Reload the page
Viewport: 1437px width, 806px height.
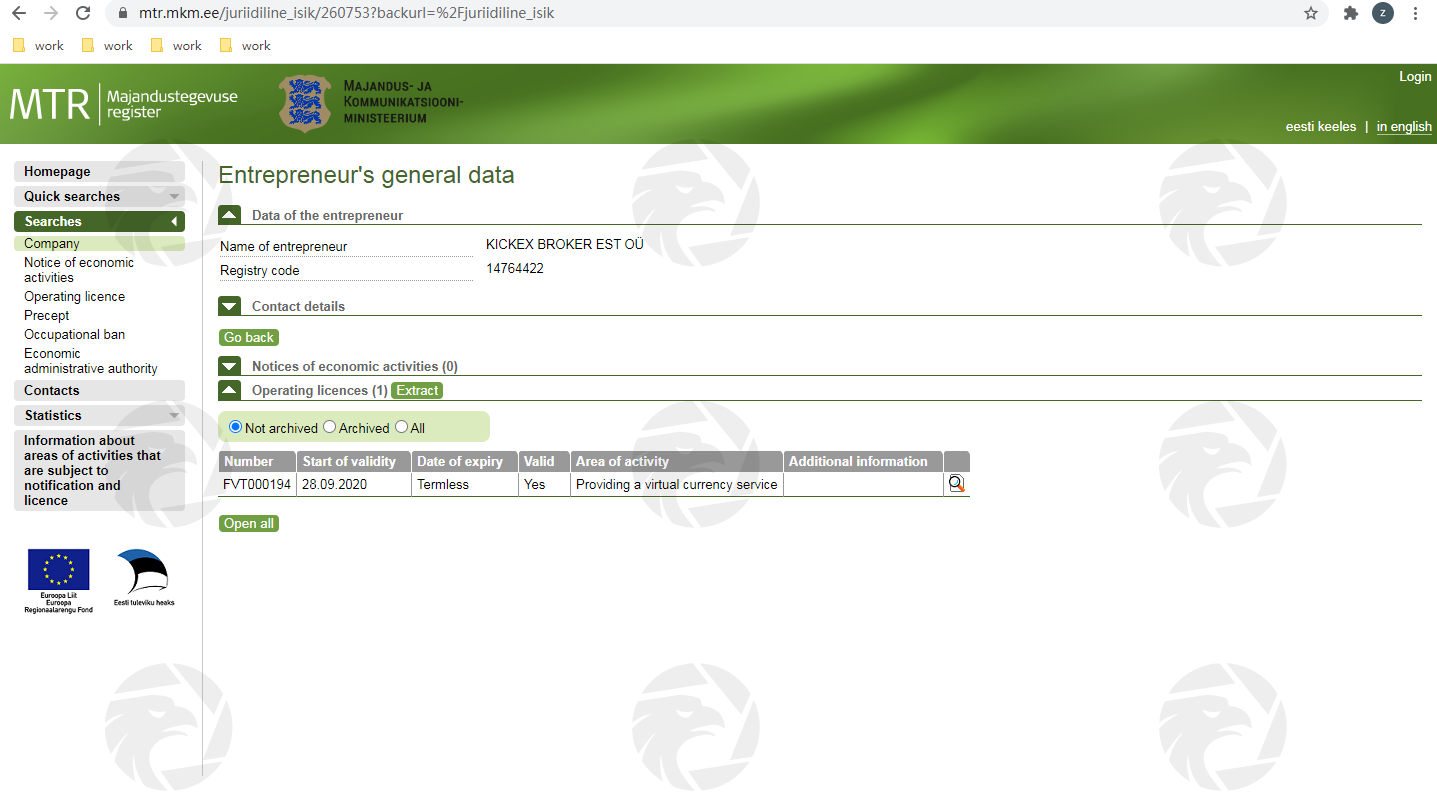[83, 13]
